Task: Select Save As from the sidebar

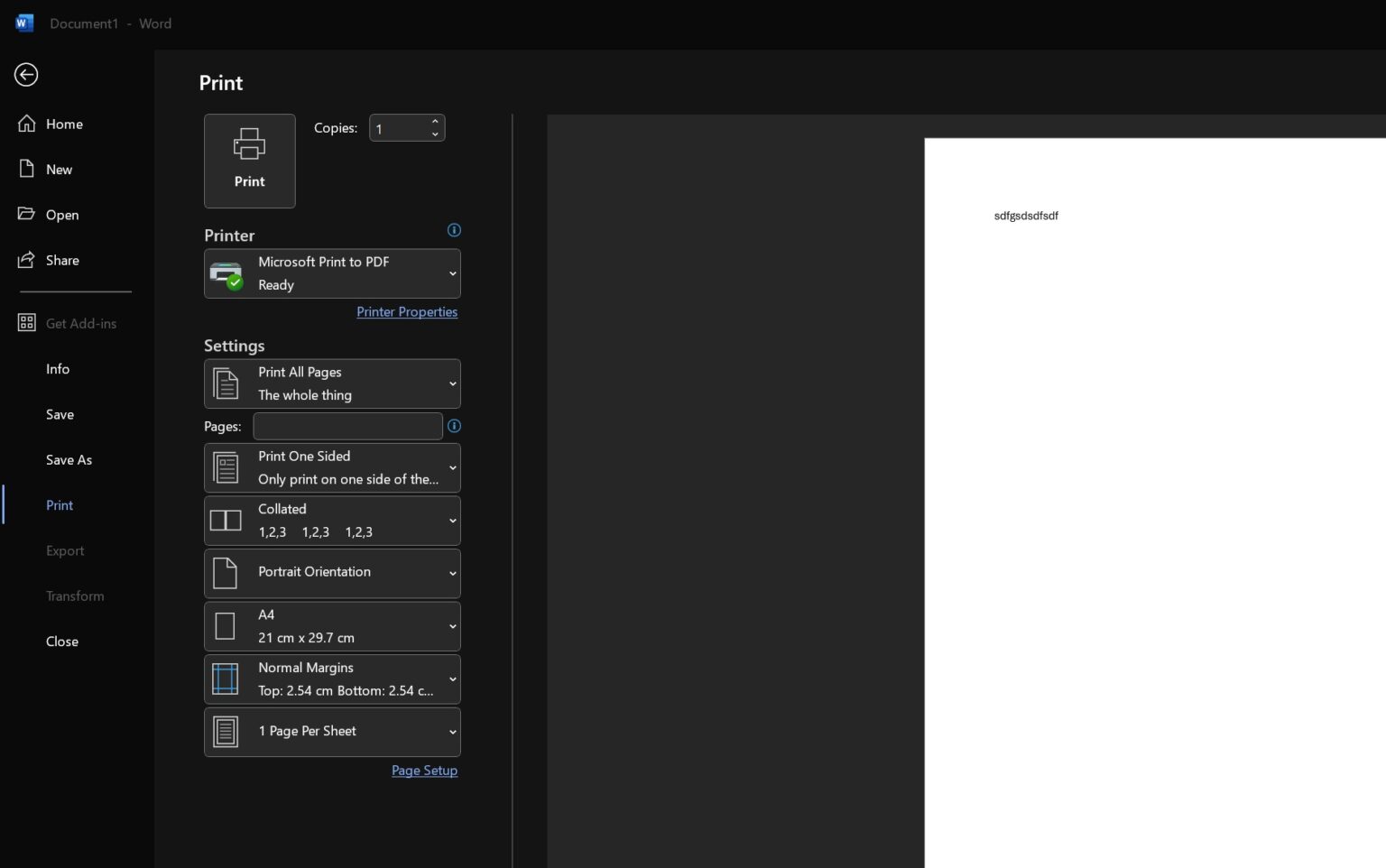Action: point(69,459)
